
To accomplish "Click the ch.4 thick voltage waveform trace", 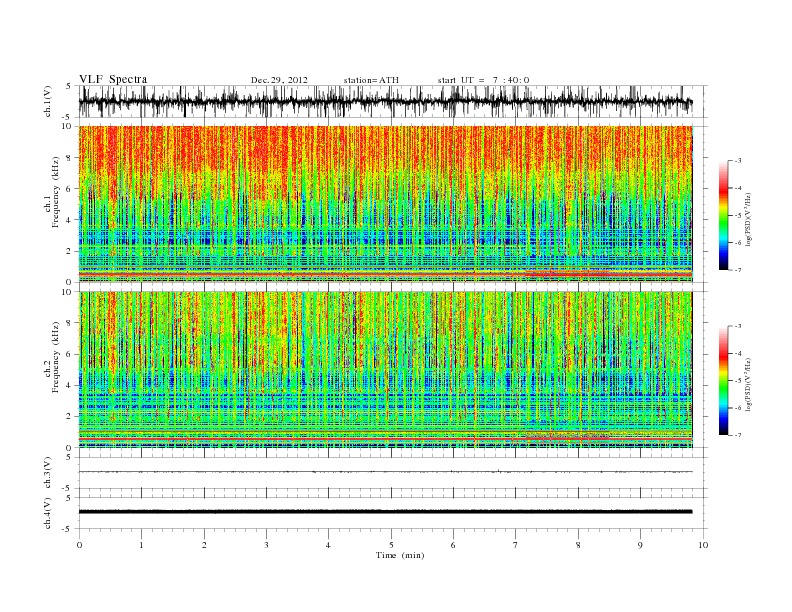I will click(385, 512).
